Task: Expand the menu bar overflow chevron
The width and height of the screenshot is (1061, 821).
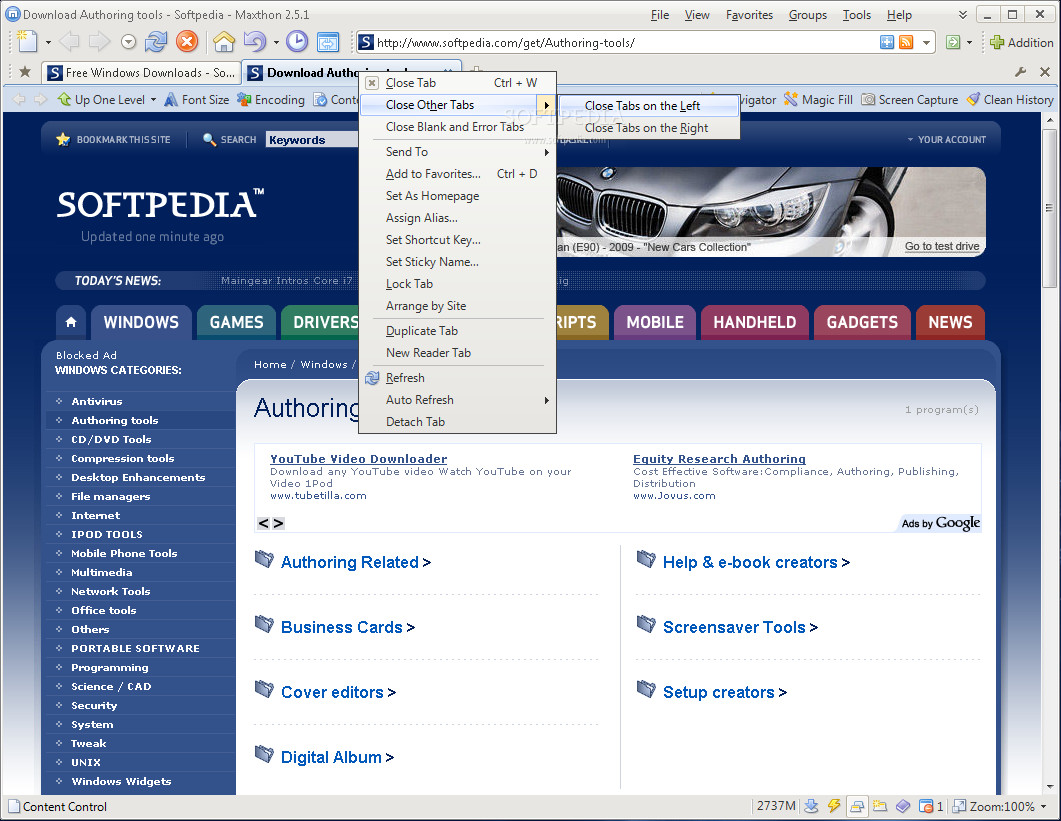Action: (962, 15)
